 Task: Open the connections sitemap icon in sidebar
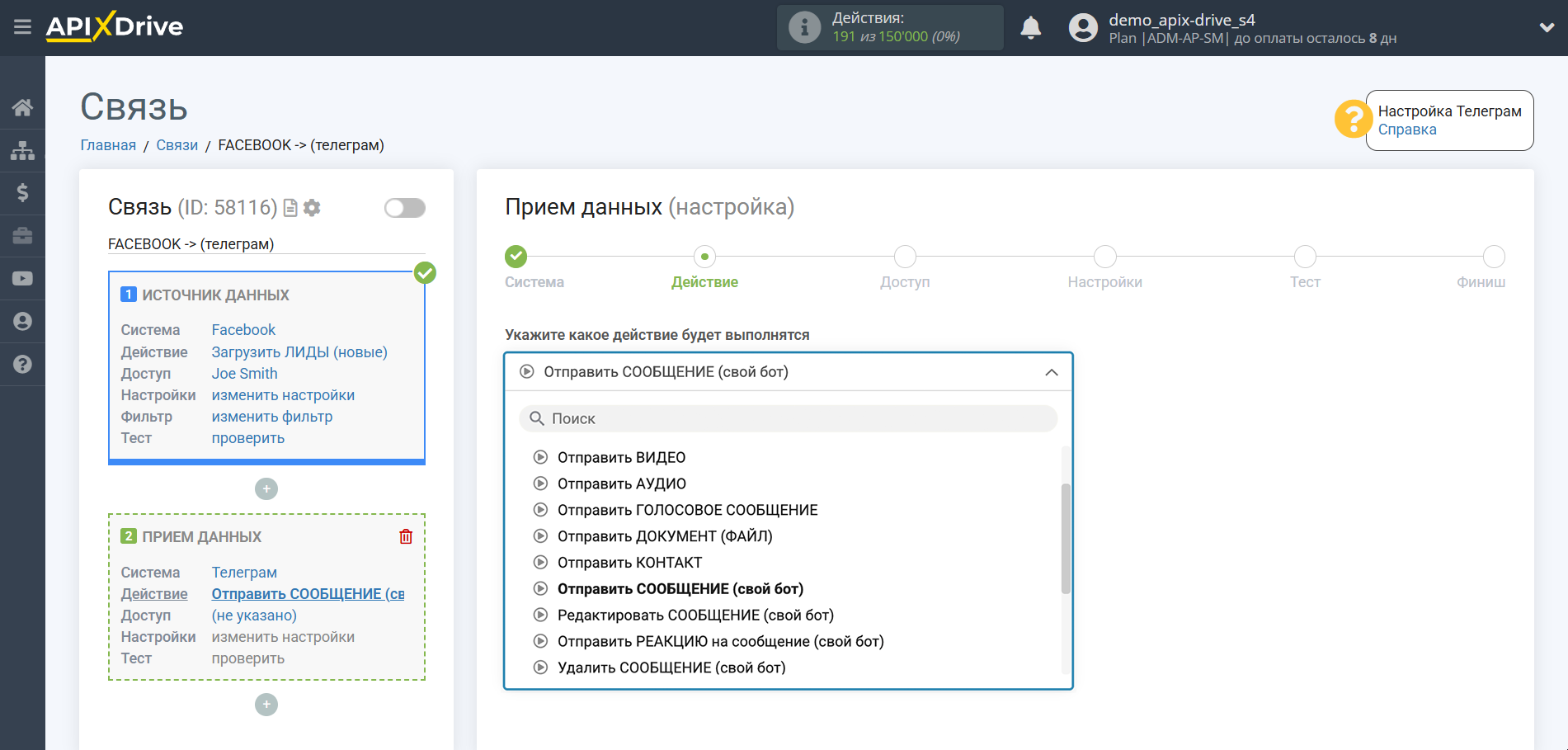[x=22, y=150]
